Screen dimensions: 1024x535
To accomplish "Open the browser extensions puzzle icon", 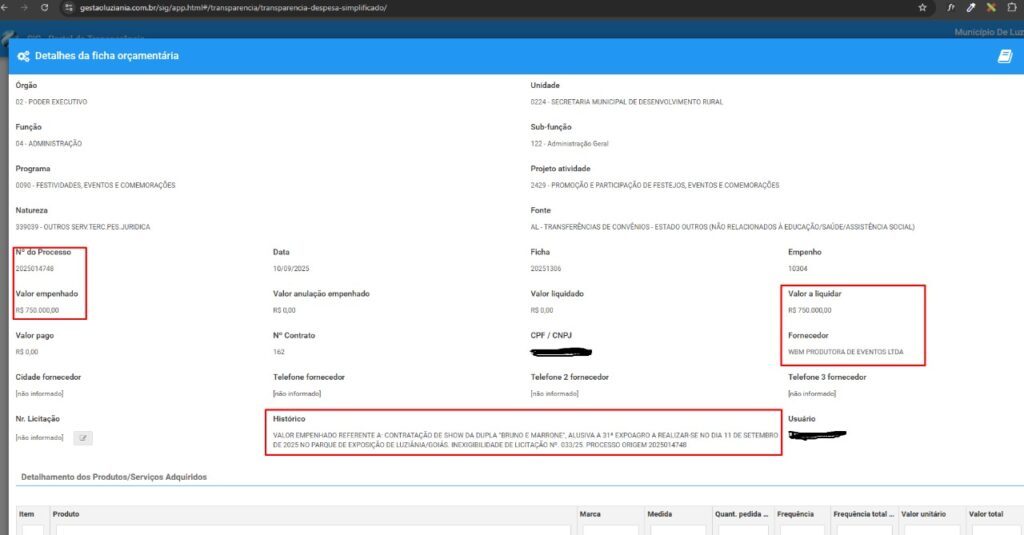I will click(1012, 7).
